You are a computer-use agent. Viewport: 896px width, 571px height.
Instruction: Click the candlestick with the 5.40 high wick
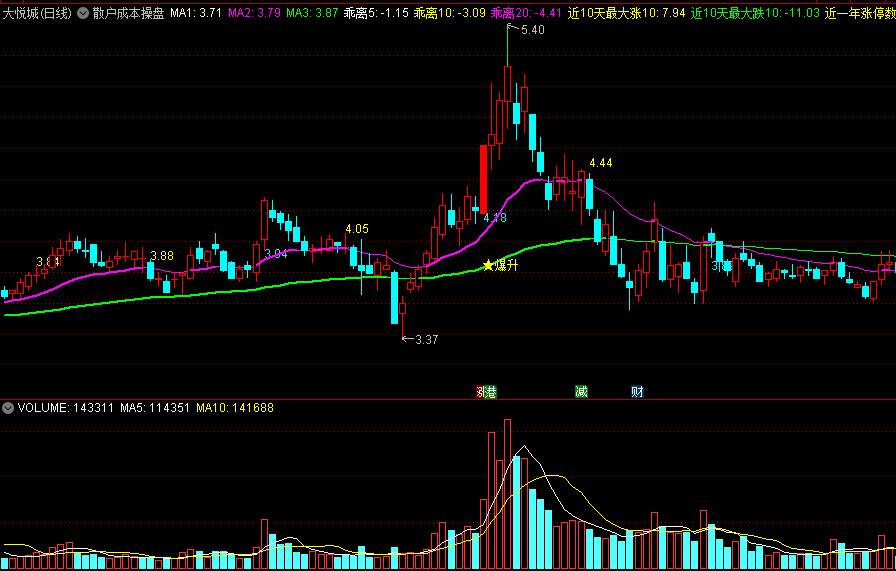click(x=507, y=86)
